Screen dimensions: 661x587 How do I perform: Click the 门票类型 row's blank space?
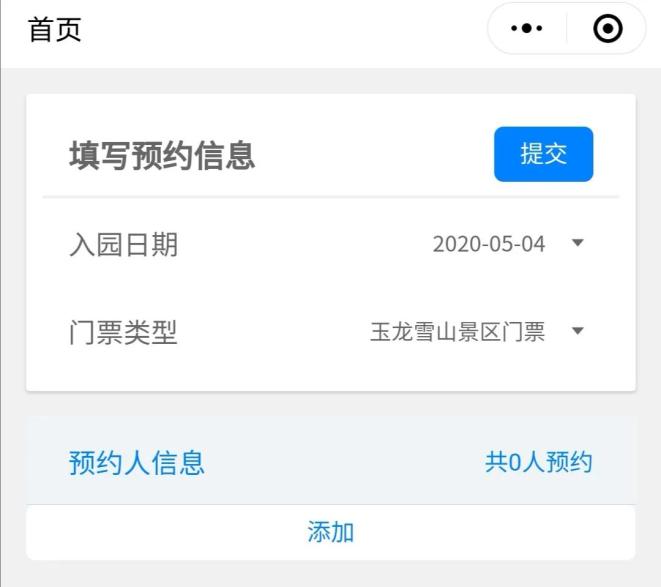(x=274, y=332)
